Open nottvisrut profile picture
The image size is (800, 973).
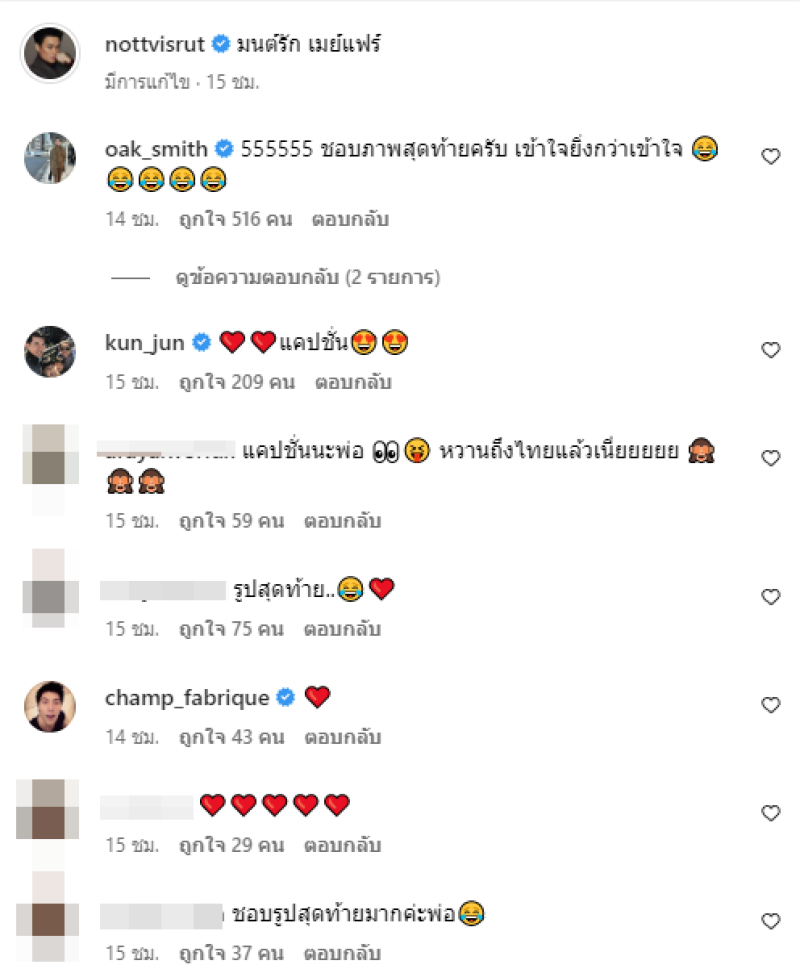tap(50, 53)
